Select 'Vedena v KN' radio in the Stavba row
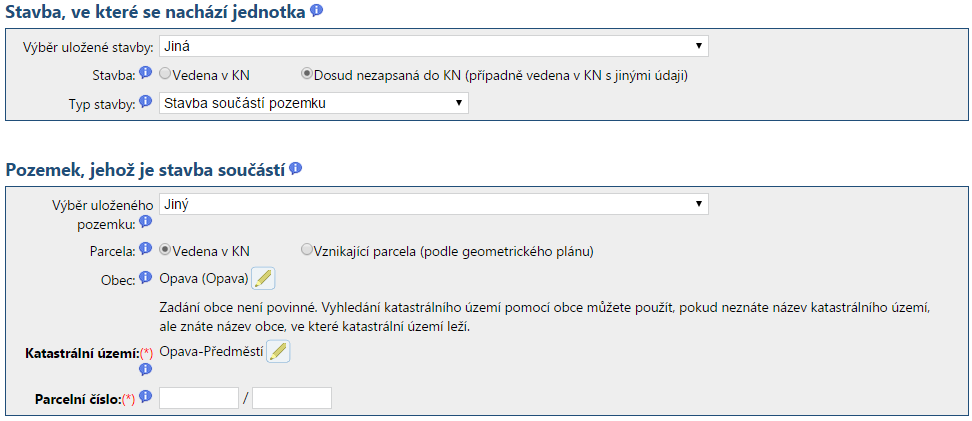 165,74
